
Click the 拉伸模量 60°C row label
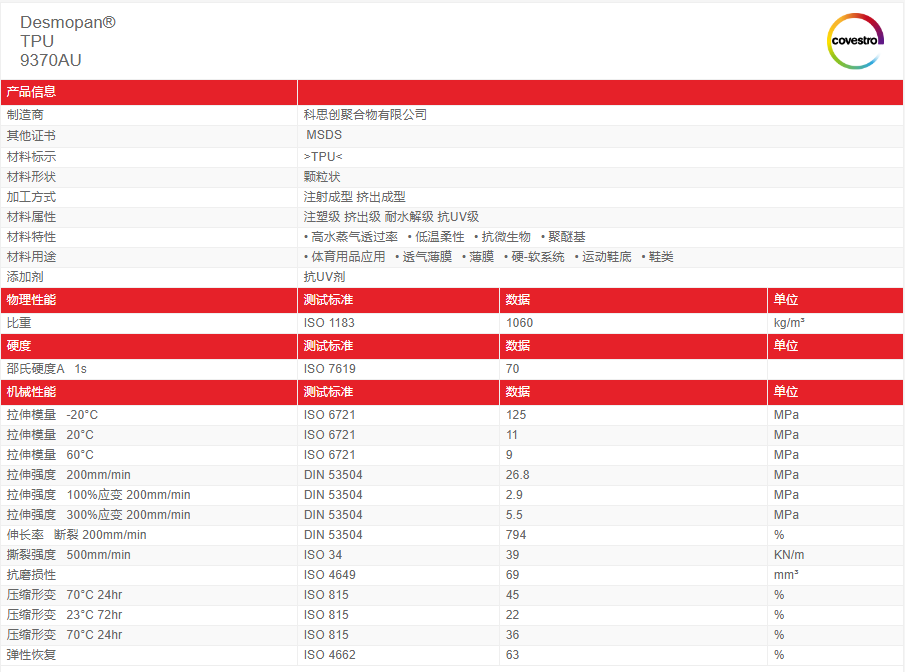tap(50, 455)
